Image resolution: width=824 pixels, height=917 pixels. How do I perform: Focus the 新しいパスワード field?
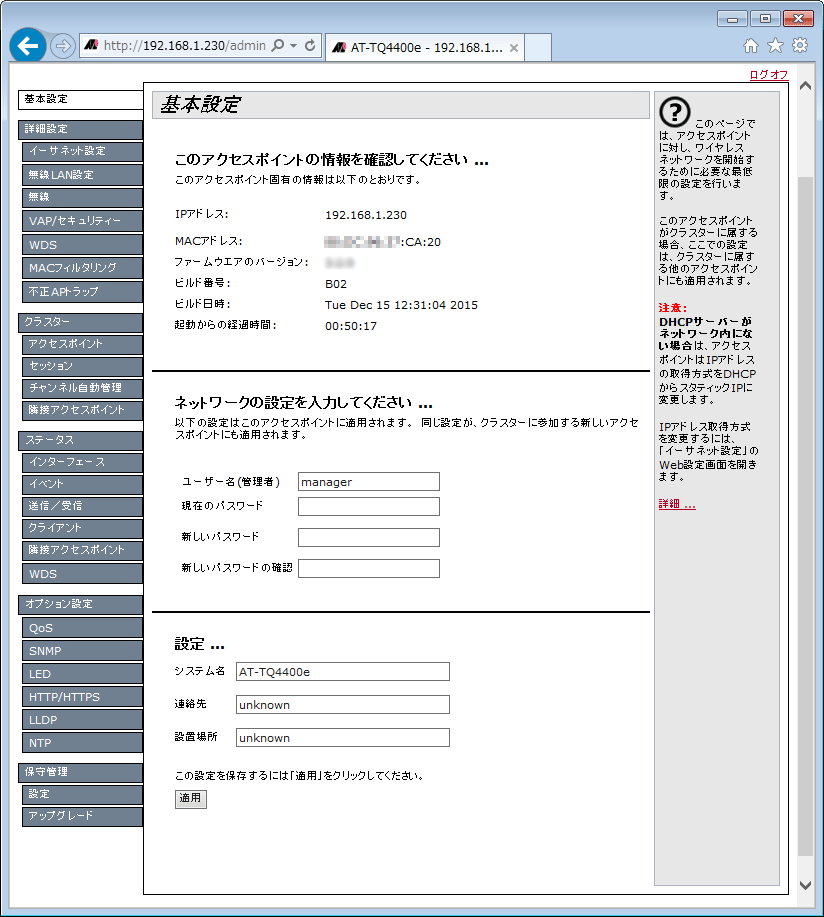pyautogui.click(x=369, y=537)
